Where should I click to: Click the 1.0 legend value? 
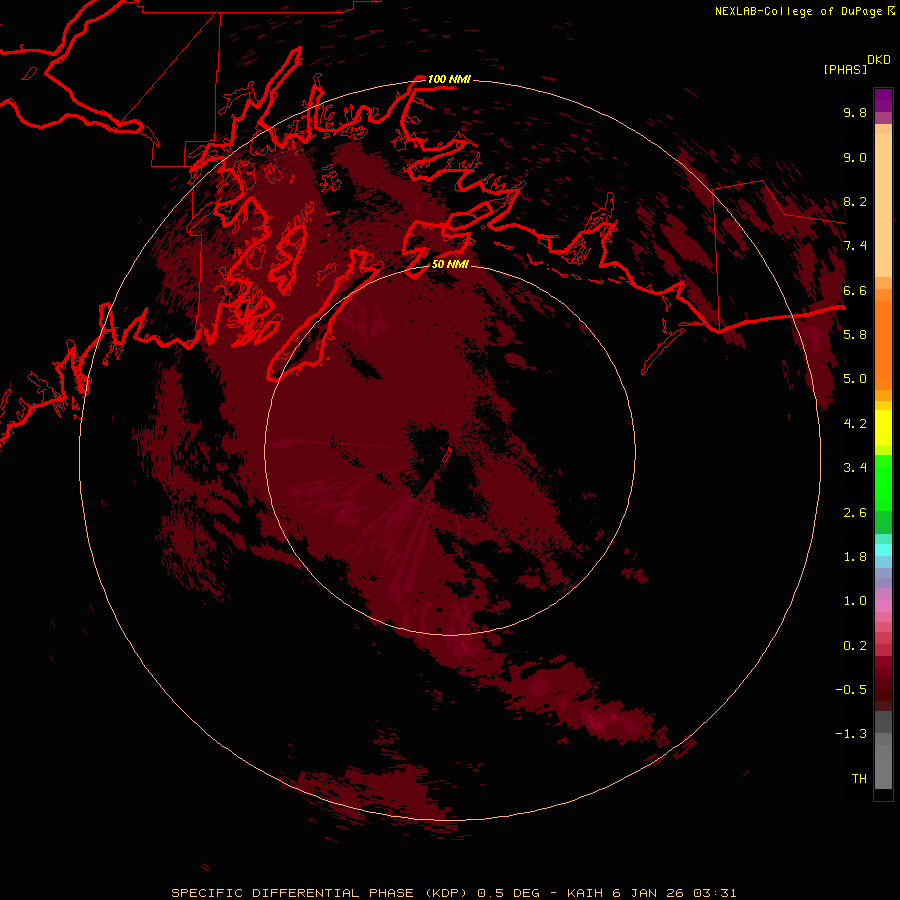click(x=855, y=600)
